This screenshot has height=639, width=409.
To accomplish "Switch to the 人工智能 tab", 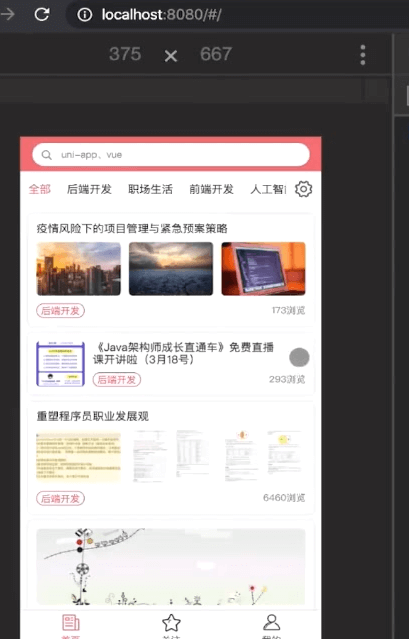I will pos(268,189).
